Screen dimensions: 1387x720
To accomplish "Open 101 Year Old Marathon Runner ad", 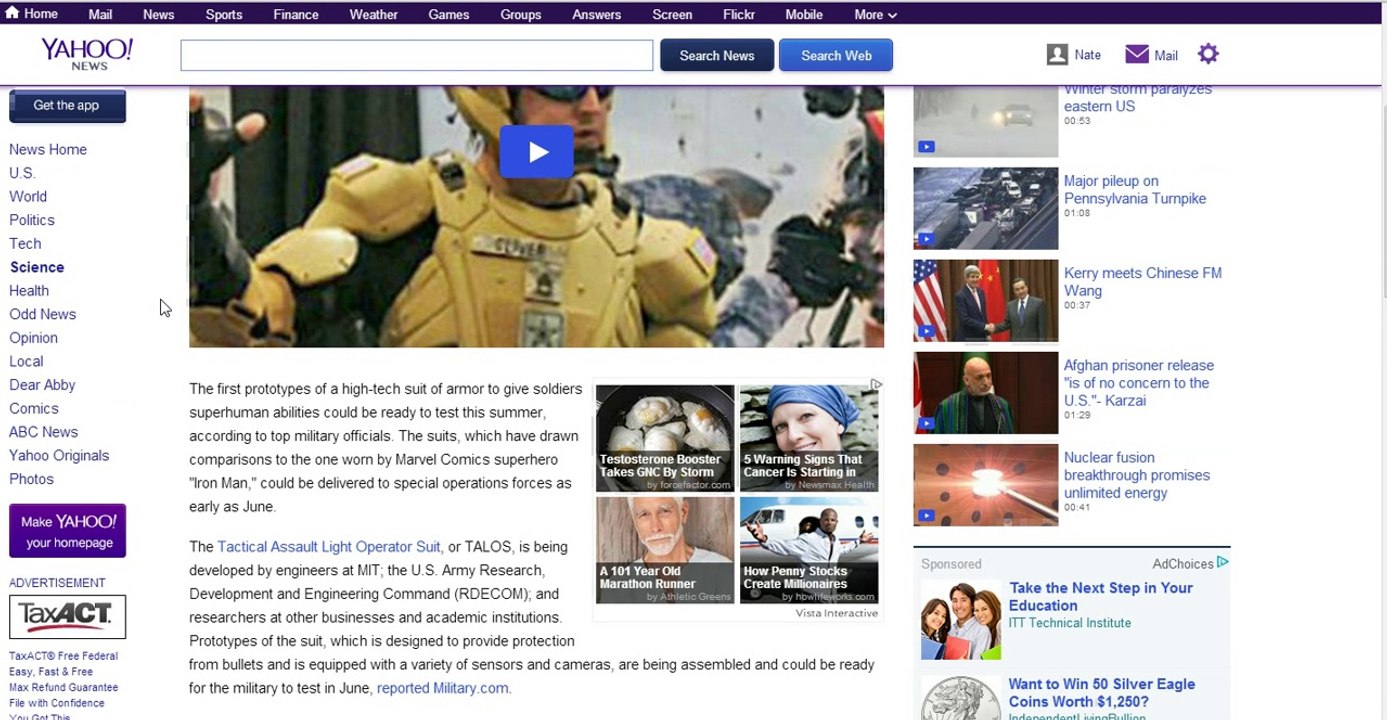I will [x=665, y=550].
